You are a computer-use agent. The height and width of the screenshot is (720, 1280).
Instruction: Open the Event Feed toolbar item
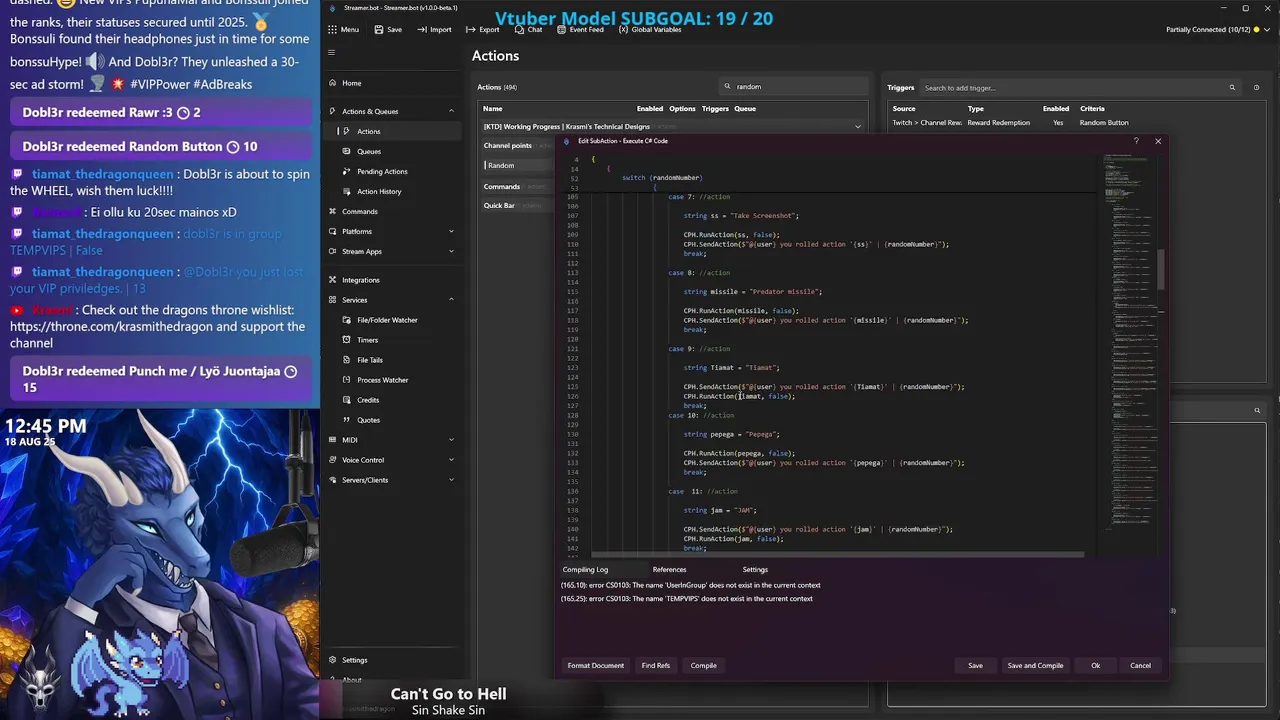pos(580,30)
